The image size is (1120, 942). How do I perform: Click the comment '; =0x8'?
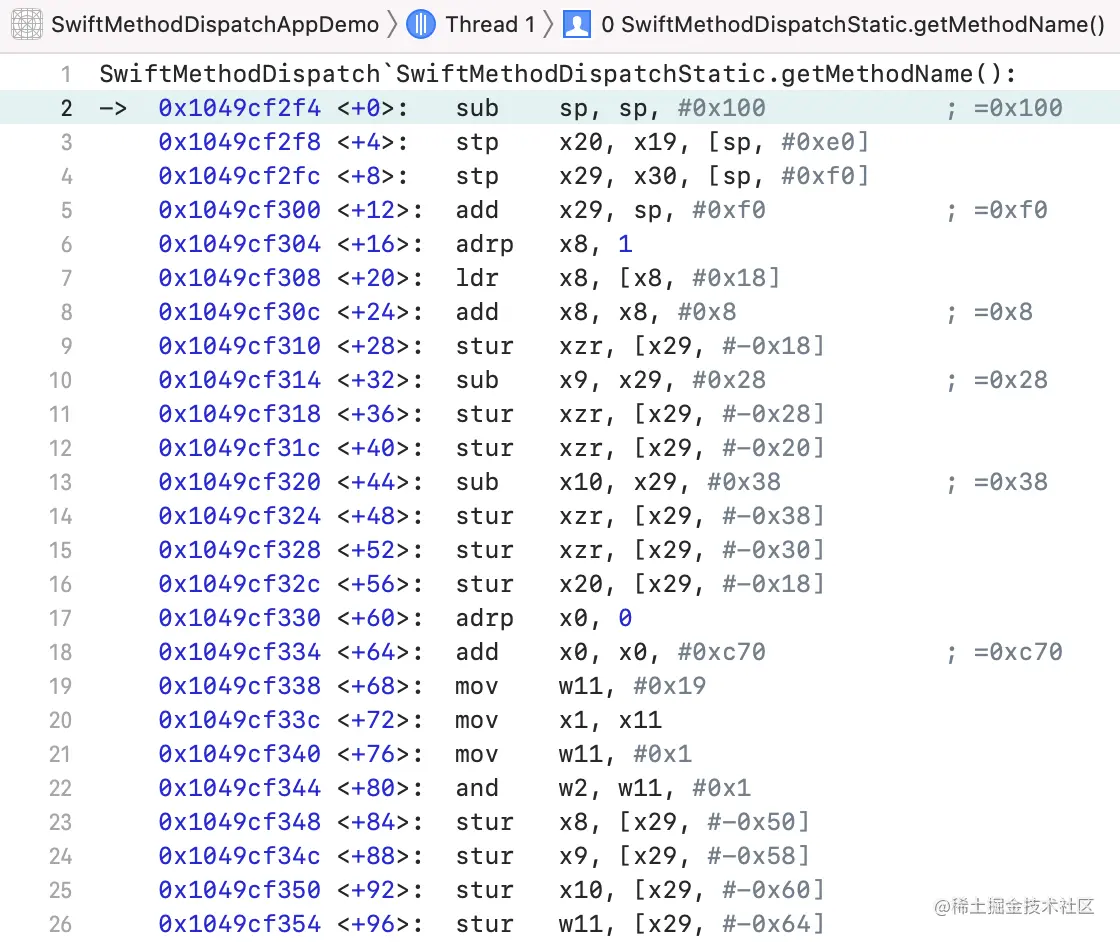[989, 312]
